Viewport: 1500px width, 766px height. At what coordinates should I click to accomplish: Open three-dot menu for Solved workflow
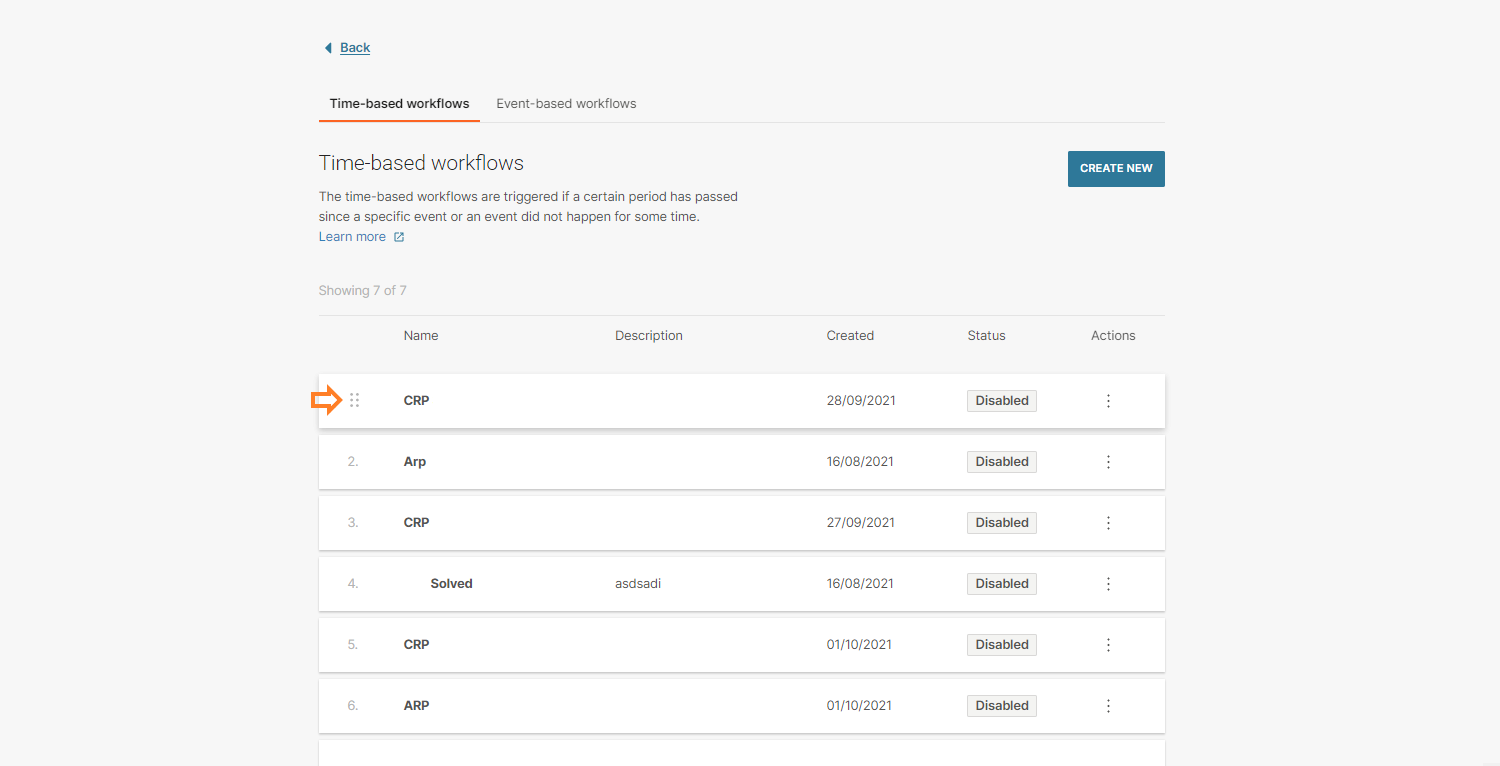pos(1108,584)
